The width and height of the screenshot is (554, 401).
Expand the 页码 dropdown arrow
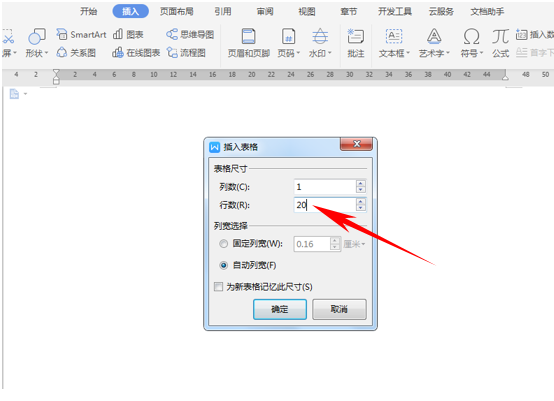298,53
